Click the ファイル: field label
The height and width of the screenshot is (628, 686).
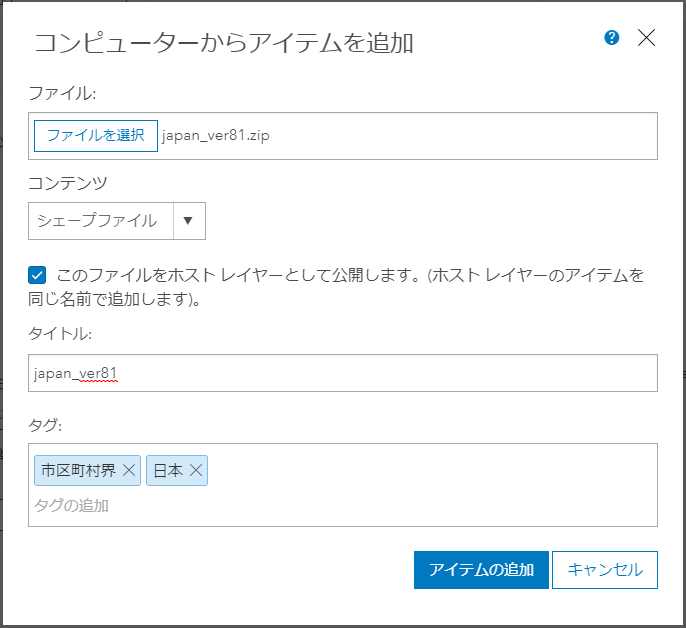62,93
